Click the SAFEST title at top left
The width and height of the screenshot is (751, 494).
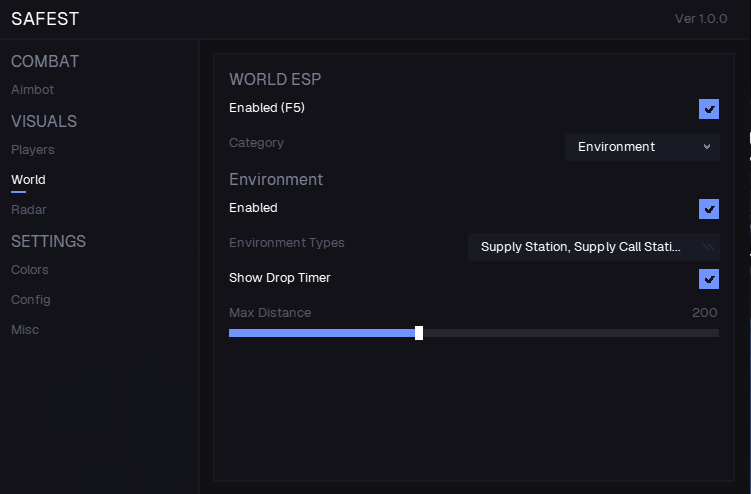(x=45, y=19)
